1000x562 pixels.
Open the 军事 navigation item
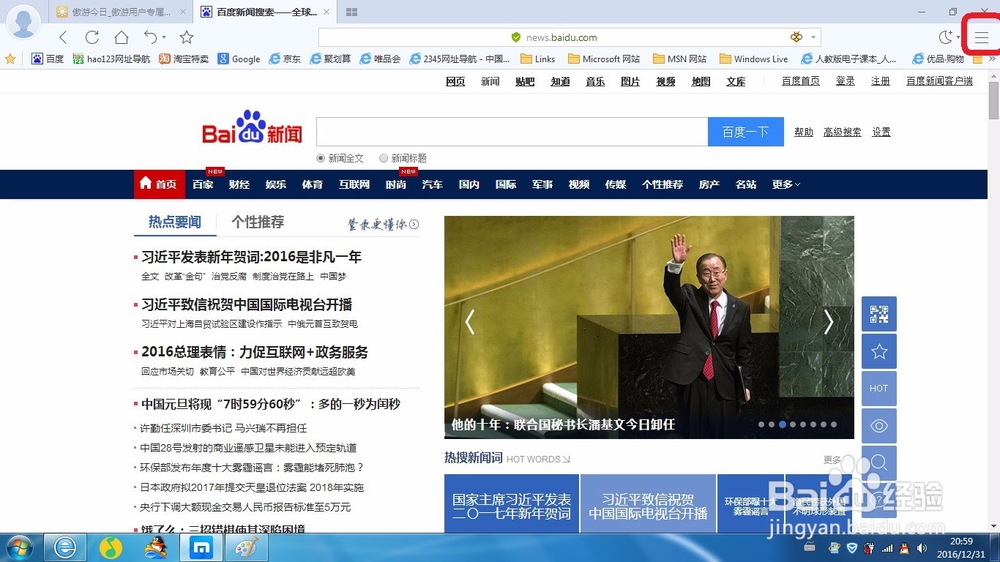coord(542,184)
